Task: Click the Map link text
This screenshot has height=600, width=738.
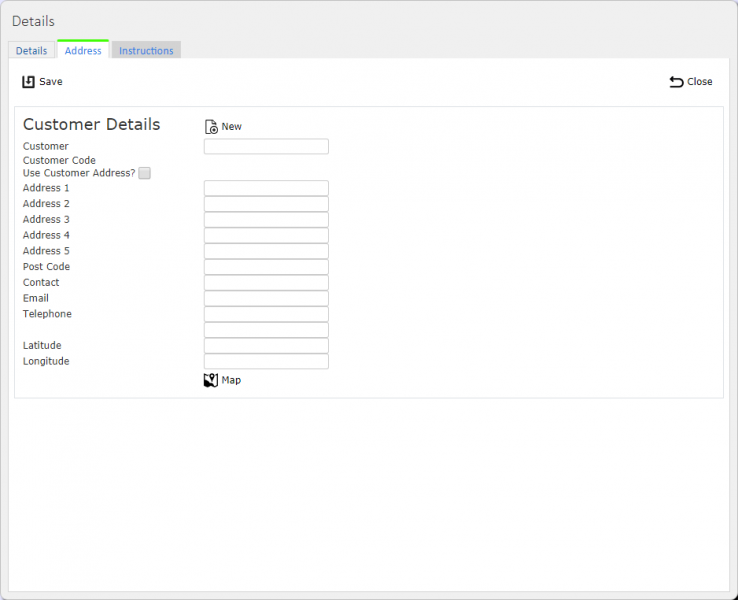Action: click(231, 380)
